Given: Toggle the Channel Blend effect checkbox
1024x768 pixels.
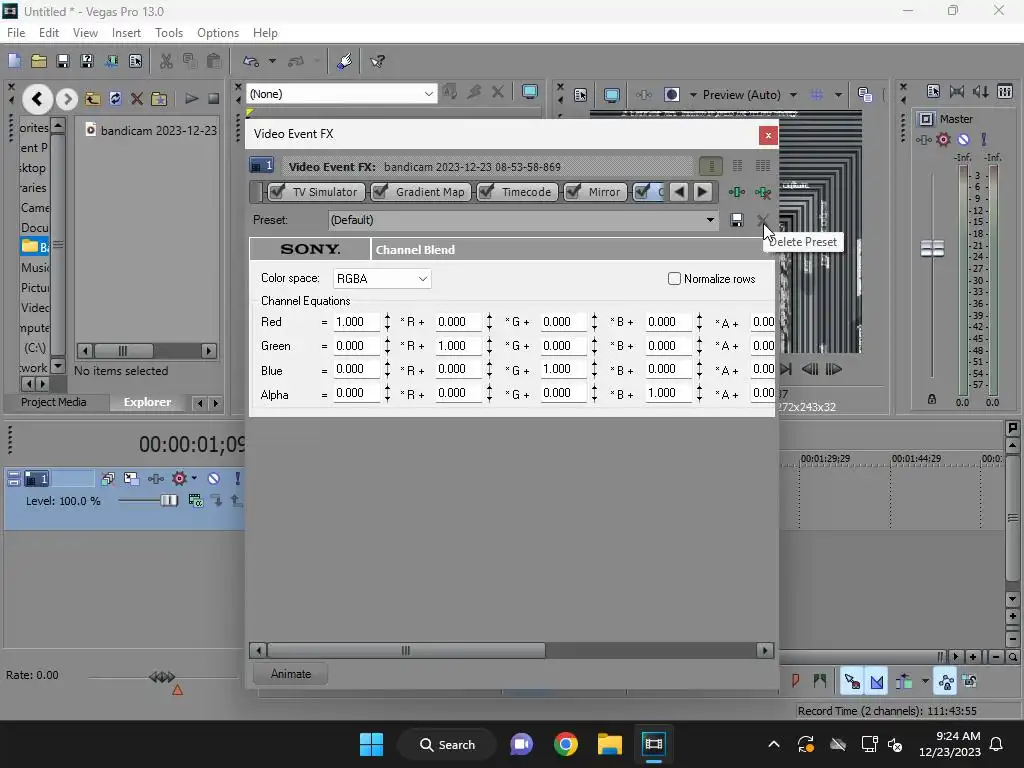Looking at the screenshot, I should (x=643, y=192).
